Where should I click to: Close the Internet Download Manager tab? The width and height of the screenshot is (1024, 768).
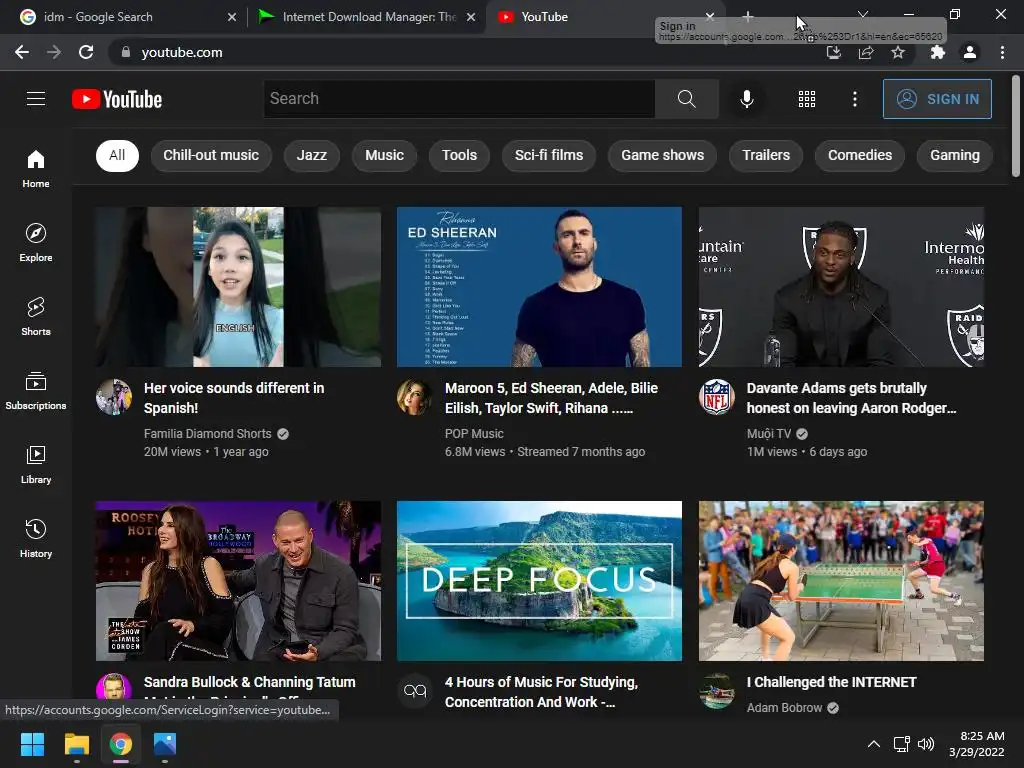tap(471, 17)
